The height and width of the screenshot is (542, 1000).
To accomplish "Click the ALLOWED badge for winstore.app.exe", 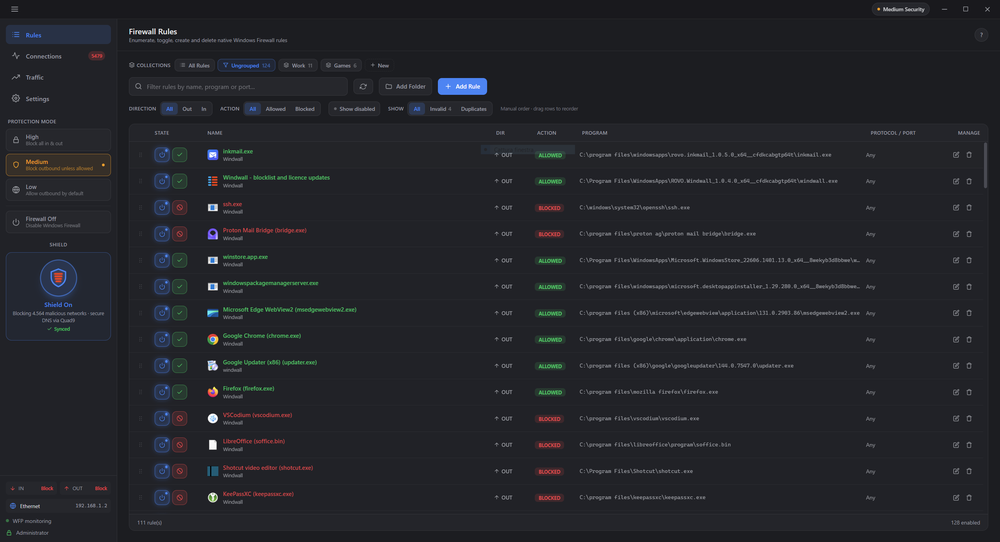I will pyautogui.click(x=550, y=260).
